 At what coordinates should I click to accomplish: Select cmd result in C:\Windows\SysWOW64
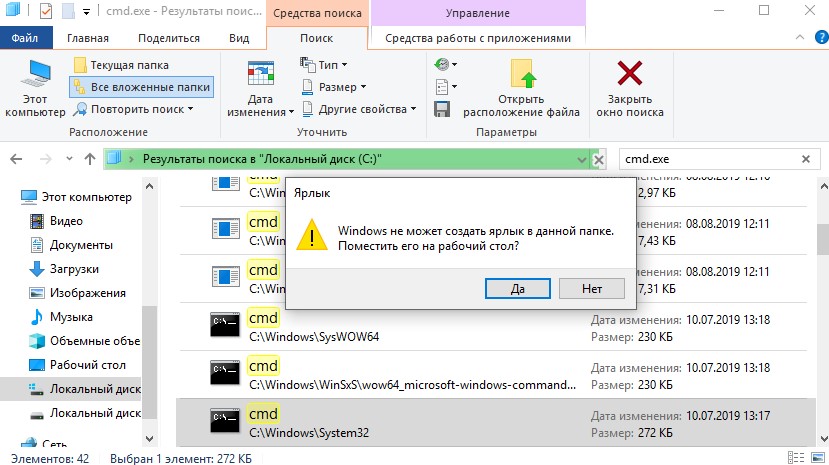[x=492, y=327]
